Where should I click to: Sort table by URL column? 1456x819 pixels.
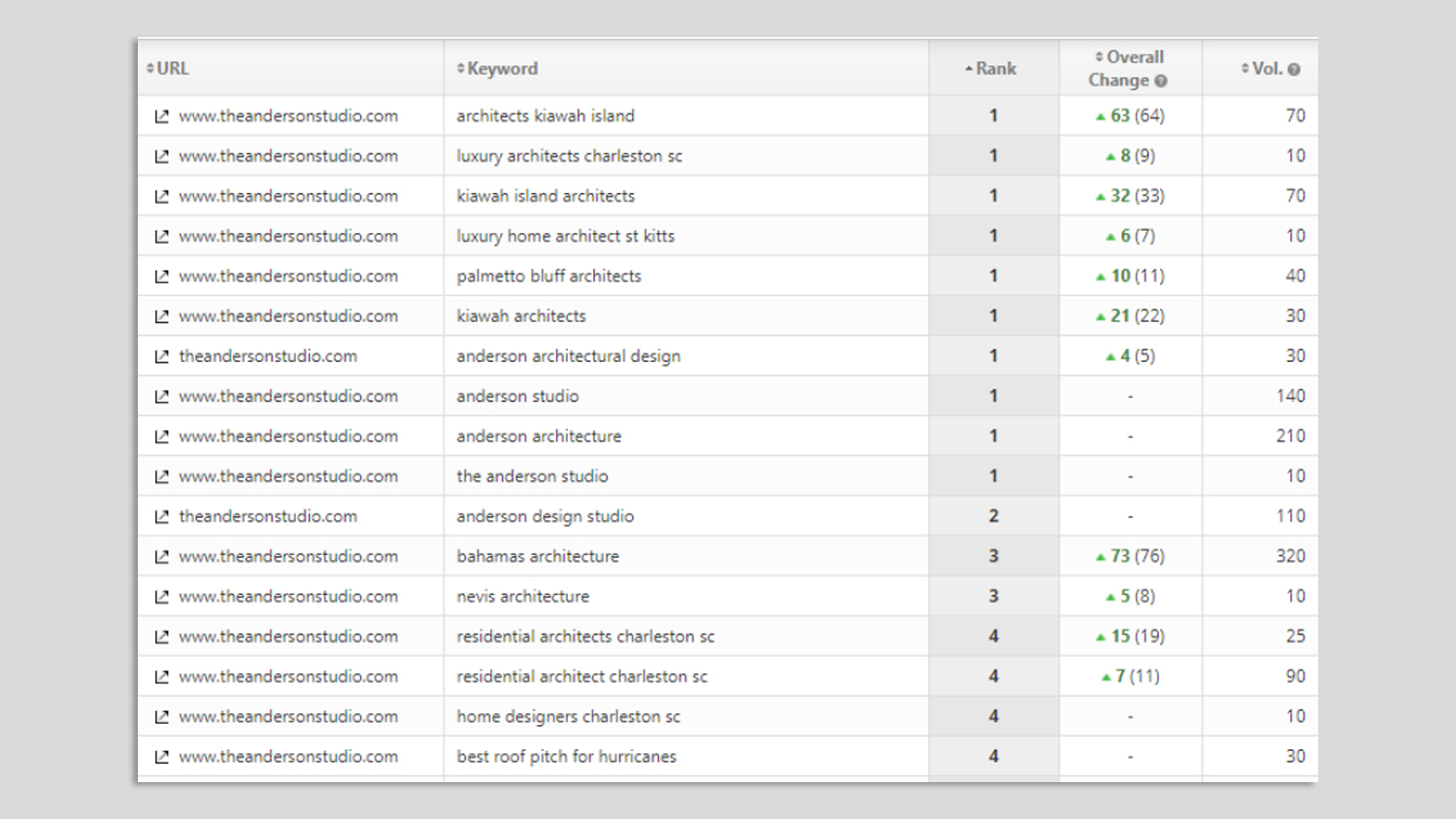[168, 68]
